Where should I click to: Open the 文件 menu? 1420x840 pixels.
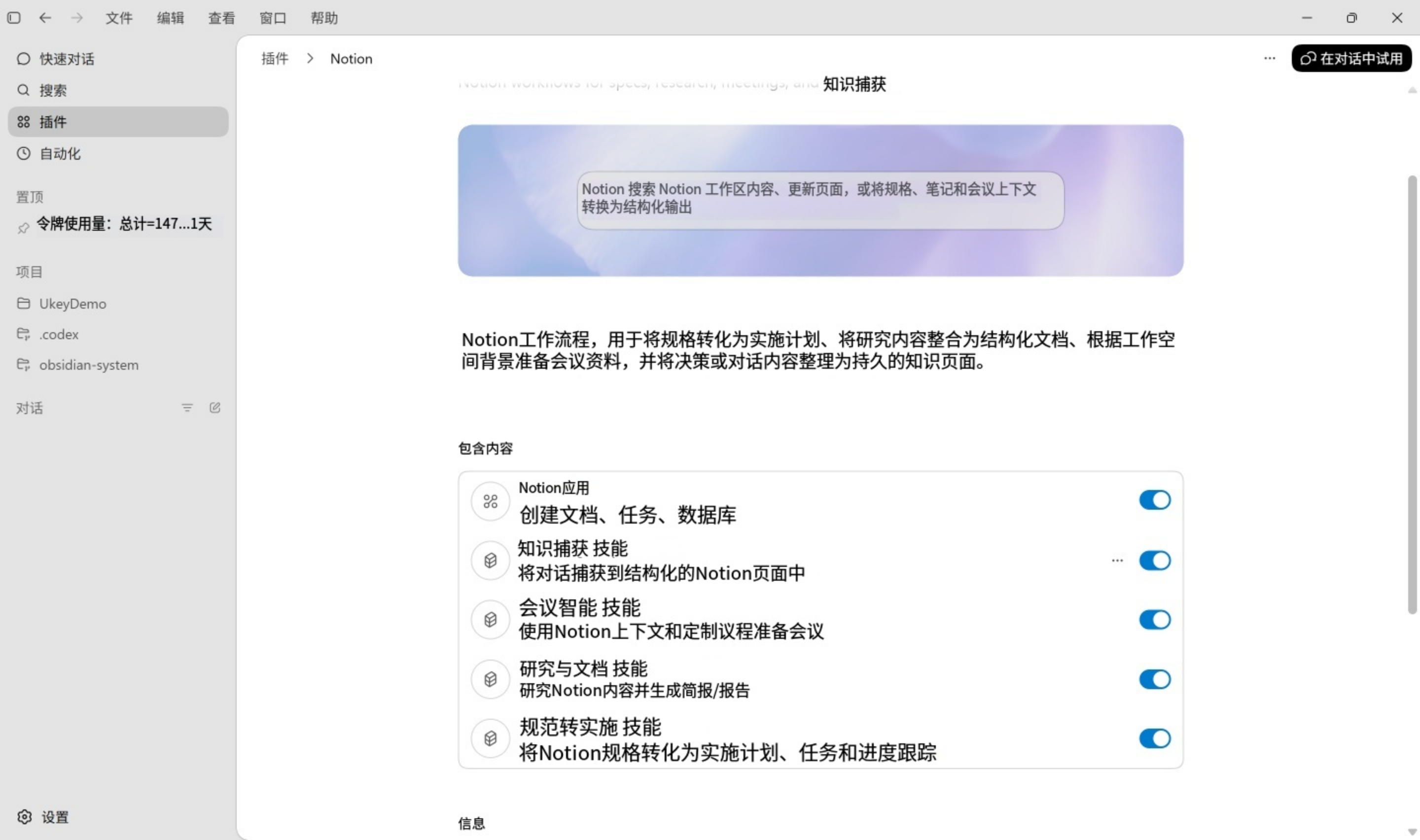pos(119,18)
